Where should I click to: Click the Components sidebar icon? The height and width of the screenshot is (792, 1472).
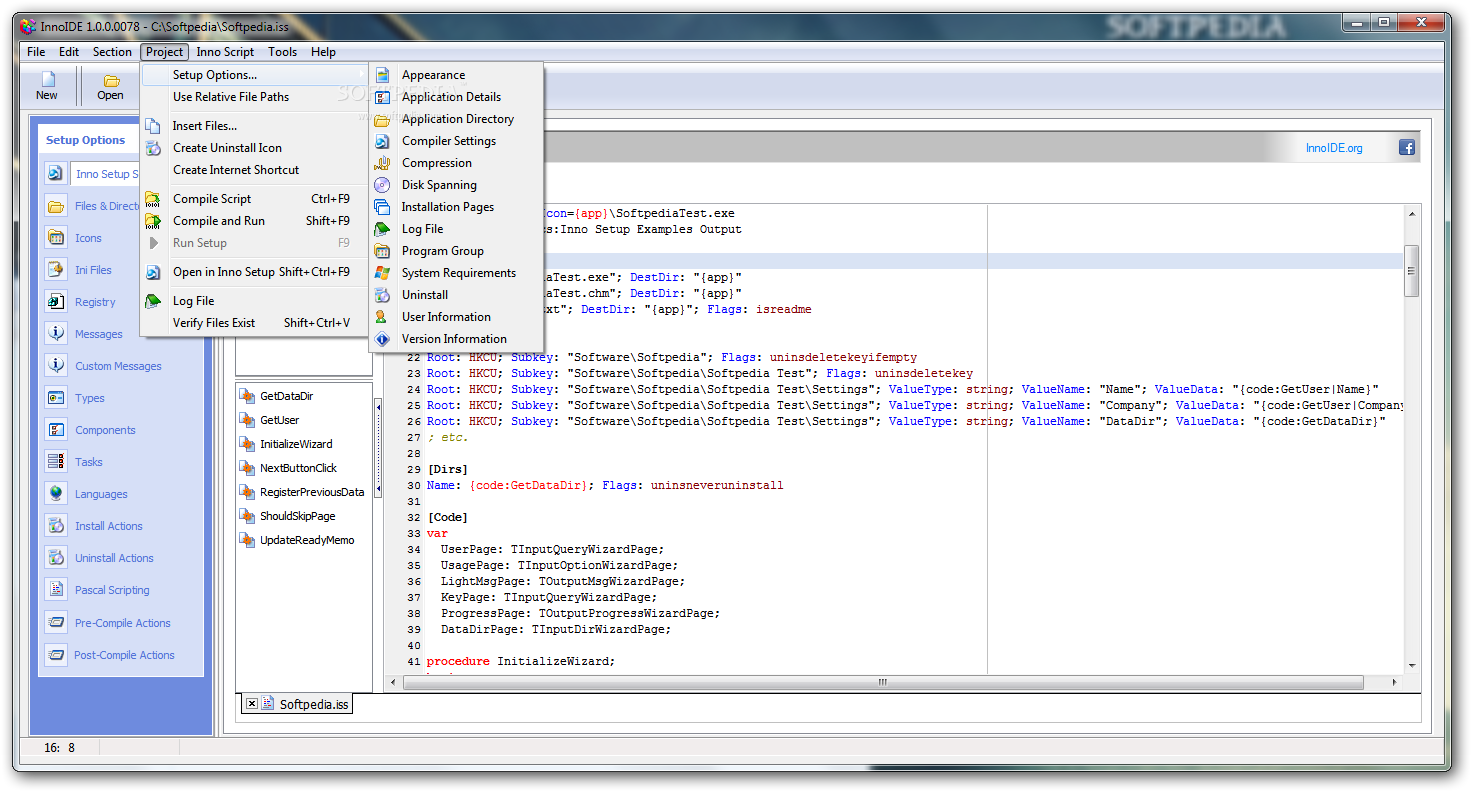(56, 430)
